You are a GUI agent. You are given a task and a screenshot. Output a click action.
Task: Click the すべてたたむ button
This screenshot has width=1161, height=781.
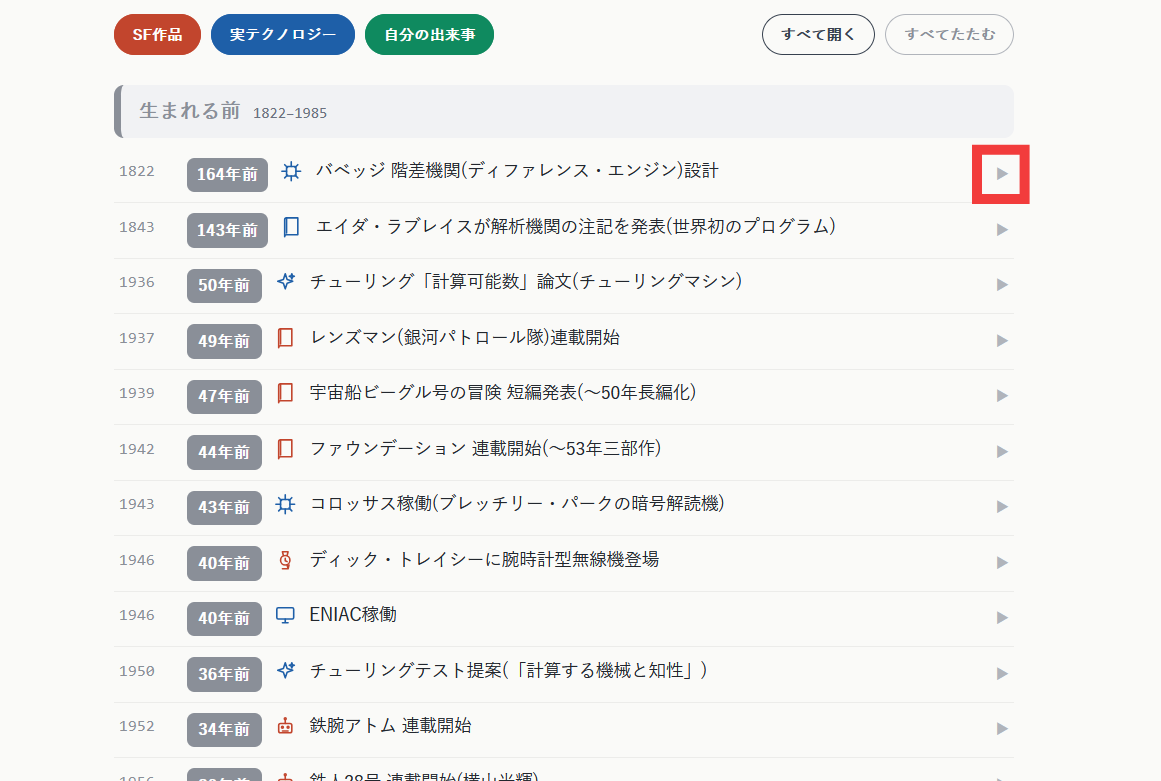pos(949,34)
